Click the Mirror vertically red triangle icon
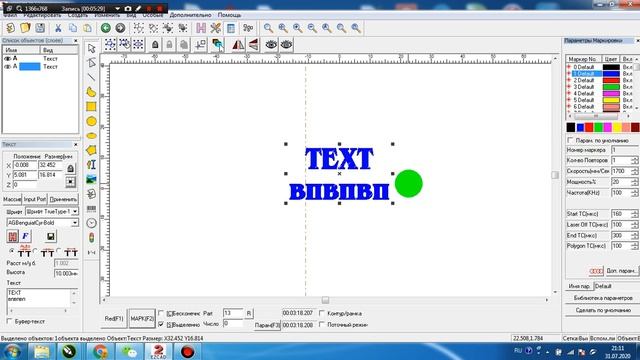 (253, 45)
